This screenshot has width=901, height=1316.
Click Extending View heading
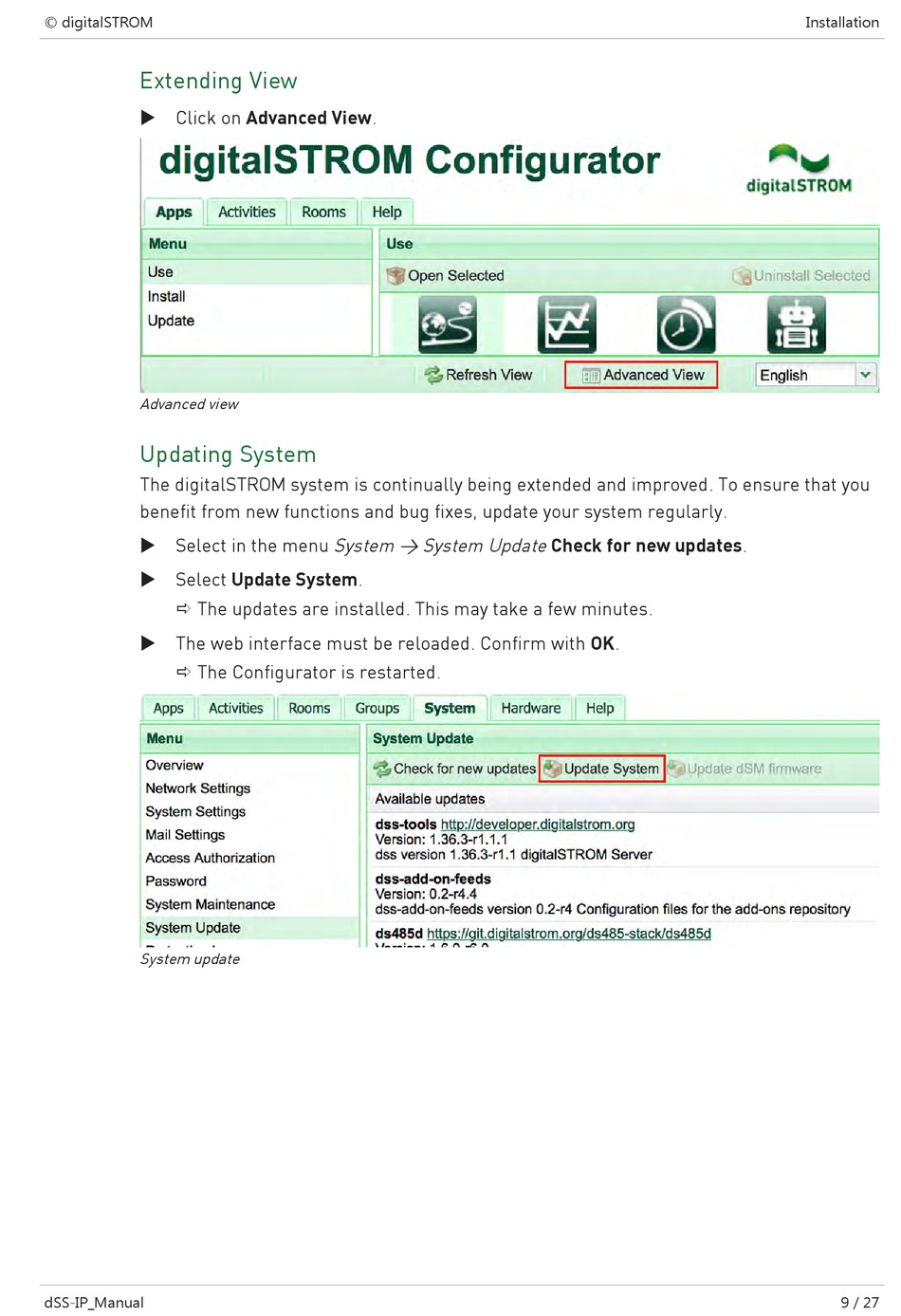219,82
